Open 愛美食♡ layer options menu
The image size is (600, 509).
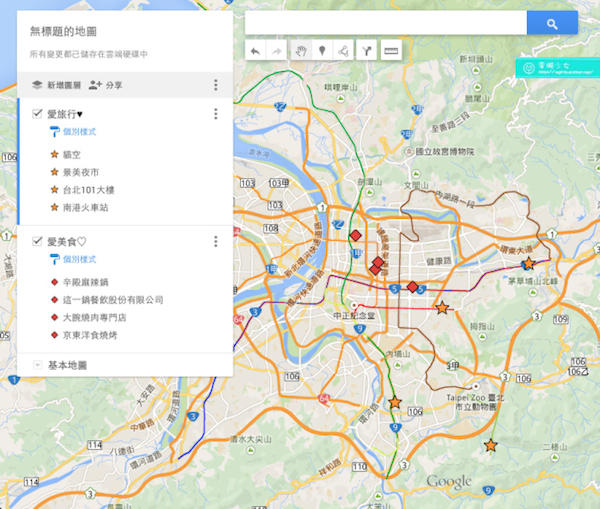click(x=215, y=241)
